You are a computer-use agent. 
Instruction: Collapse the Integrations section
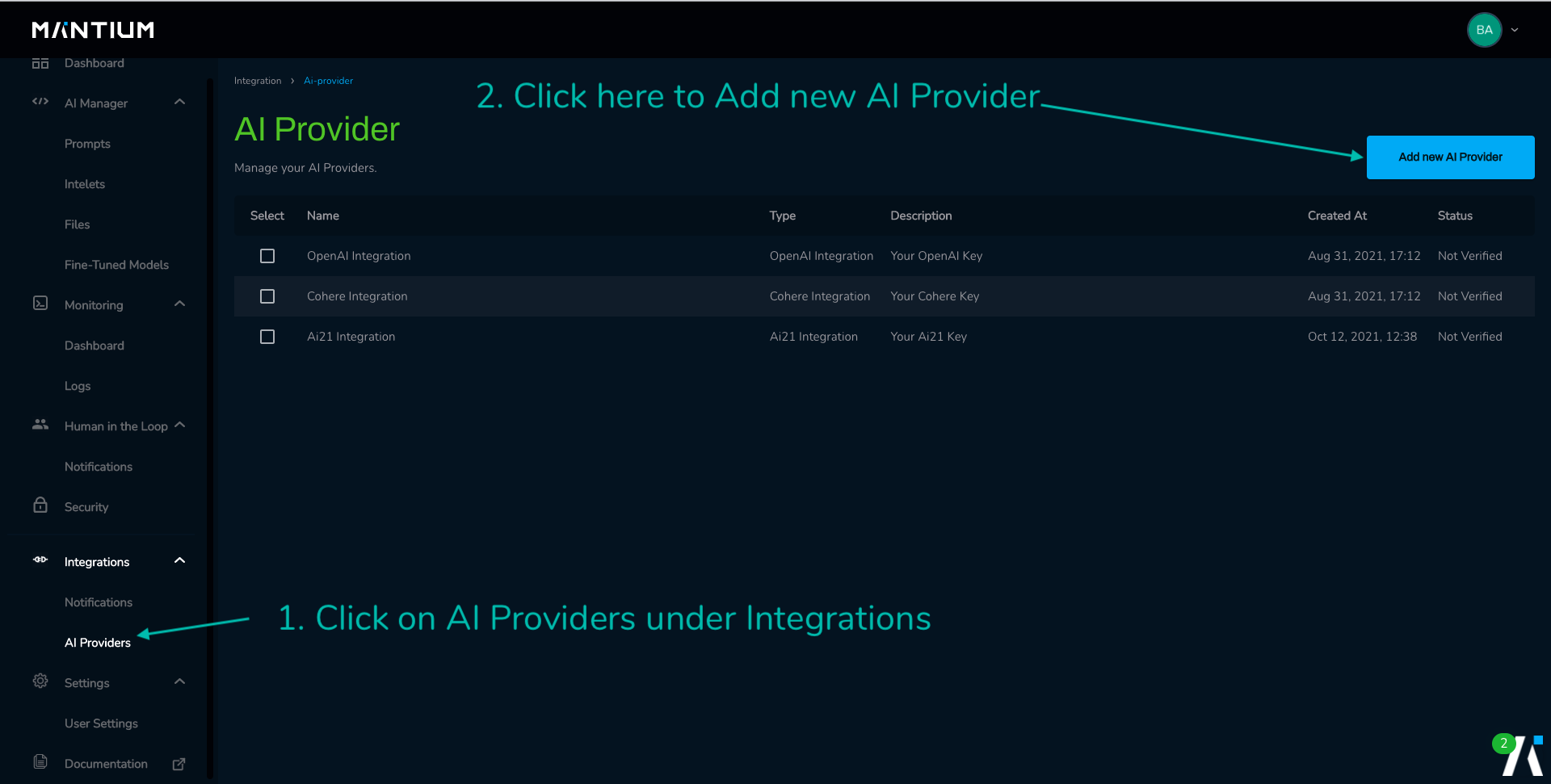[x=180, y=560]
